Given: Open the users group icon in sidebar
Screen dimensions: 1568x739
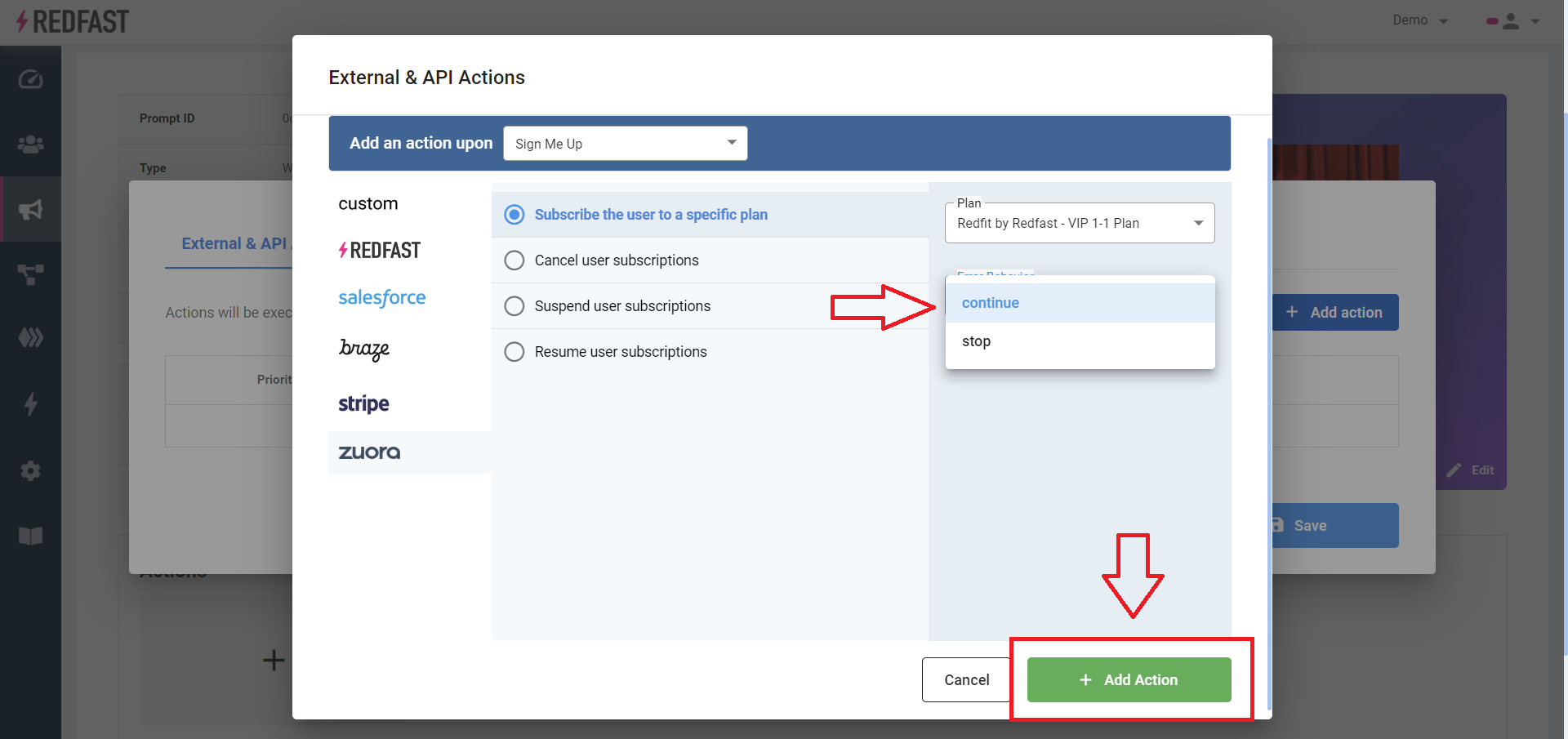Looking at the screenshot, I should pyautogui.click(x=30, y=145).
